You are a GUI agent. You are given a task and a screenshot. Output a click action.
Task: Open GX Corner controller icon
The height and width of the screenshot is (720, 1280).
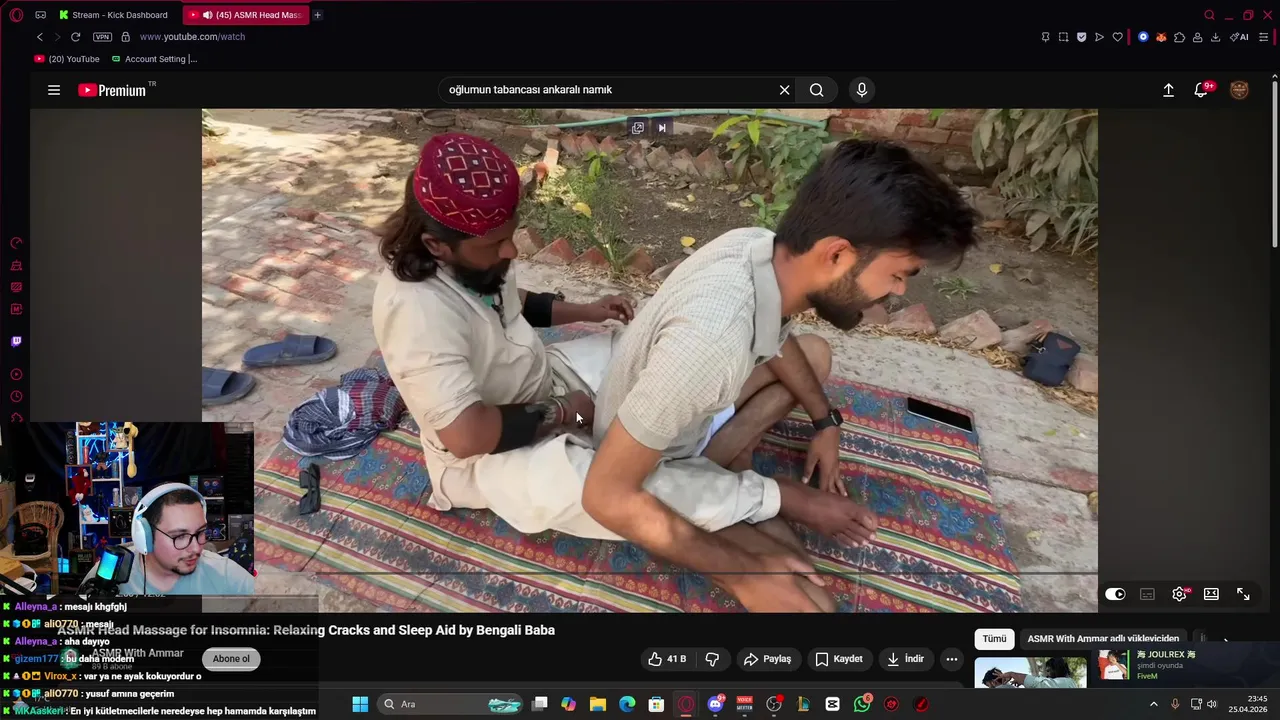click(40, 15)
